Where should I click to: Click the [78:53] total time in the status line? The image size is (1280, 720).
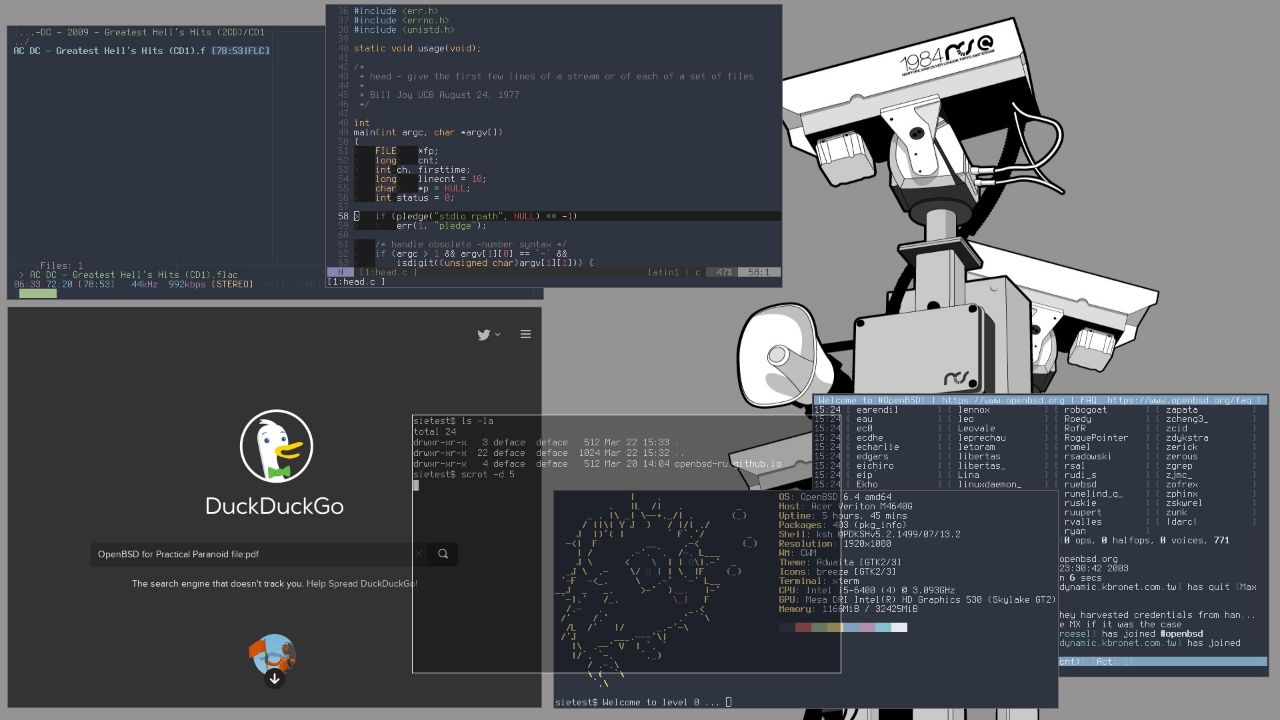pos(99,284)
